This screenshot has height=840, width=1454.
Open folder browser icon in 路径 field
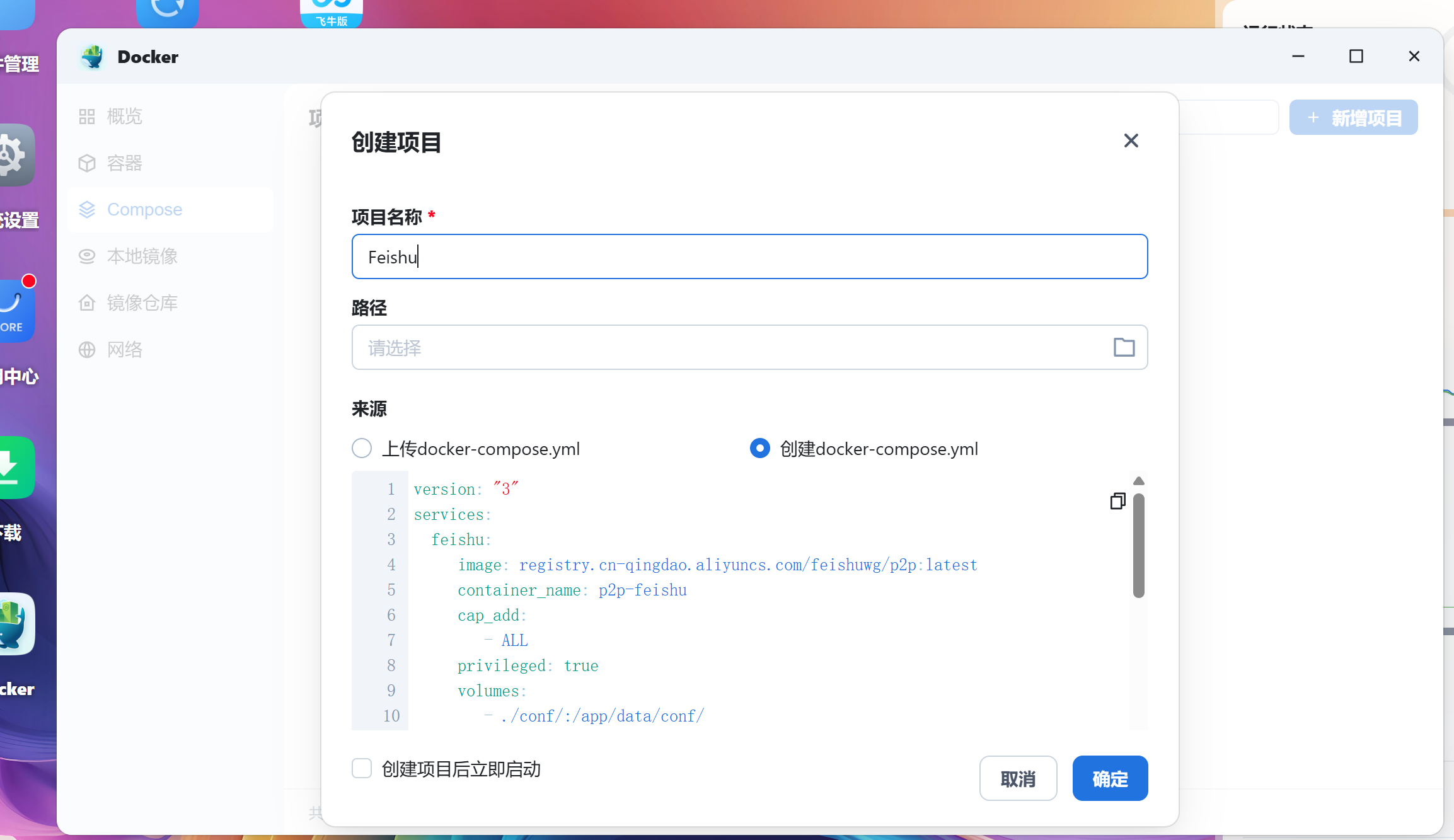coord(1124,347)
